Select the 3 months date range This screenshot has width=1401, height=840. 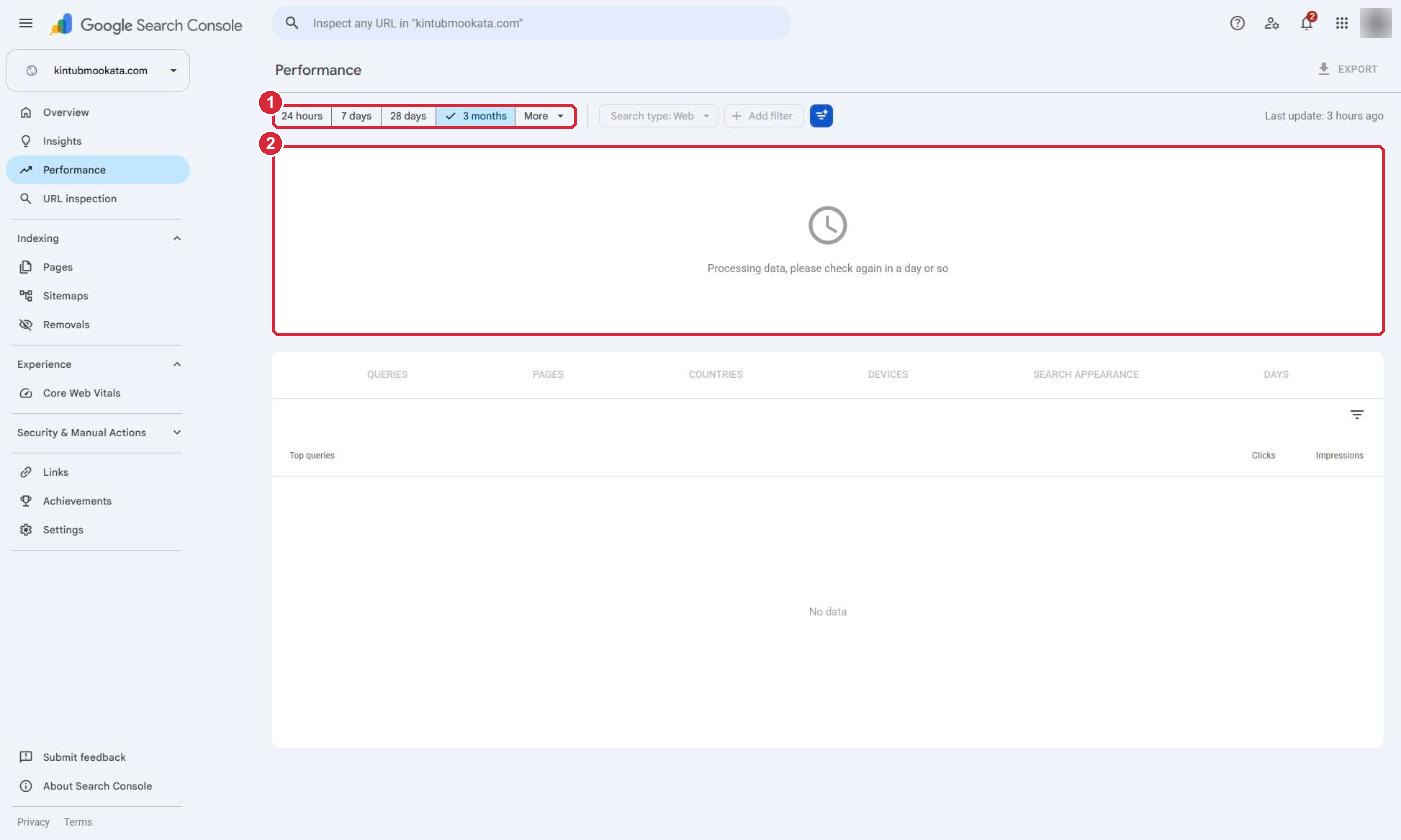coord(475,116)
